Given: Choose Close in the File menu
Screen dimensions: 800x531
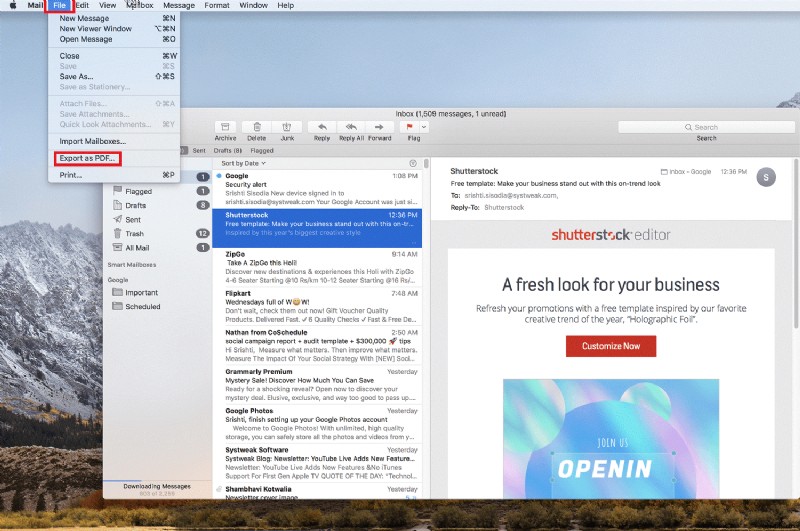Looking at the screenshot, I should pos(114,56).
